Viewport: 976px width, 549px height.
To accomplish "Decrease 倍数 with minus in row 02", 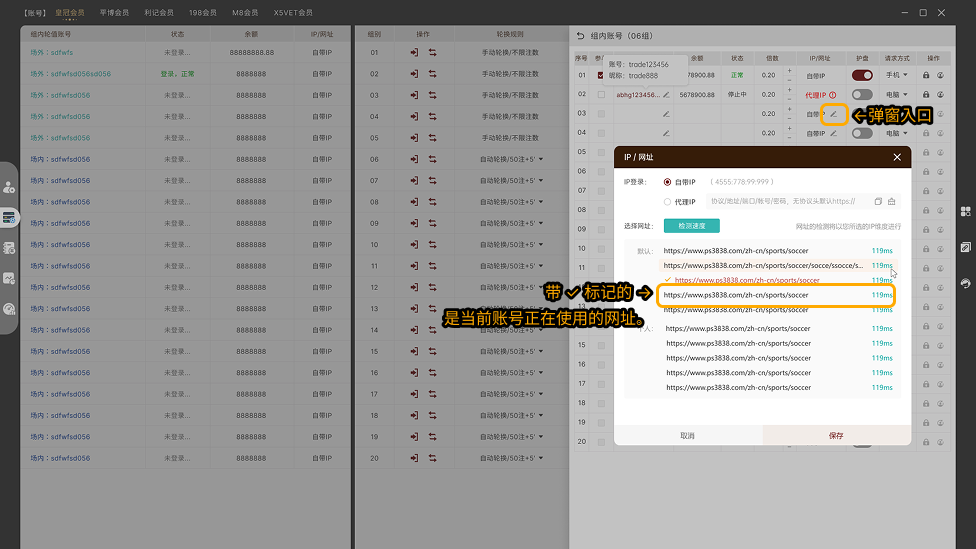I will tap(789, 100).
